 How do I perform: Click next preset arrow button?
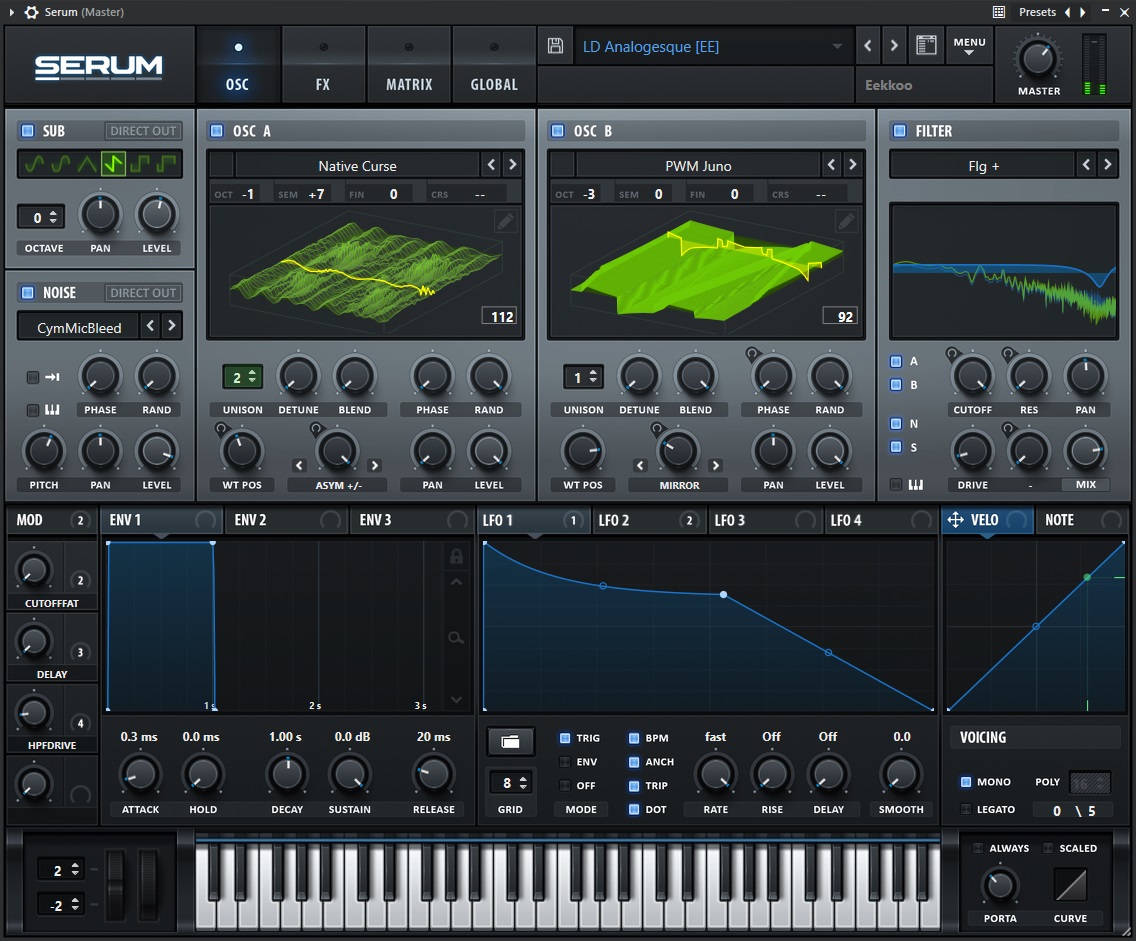894,46
